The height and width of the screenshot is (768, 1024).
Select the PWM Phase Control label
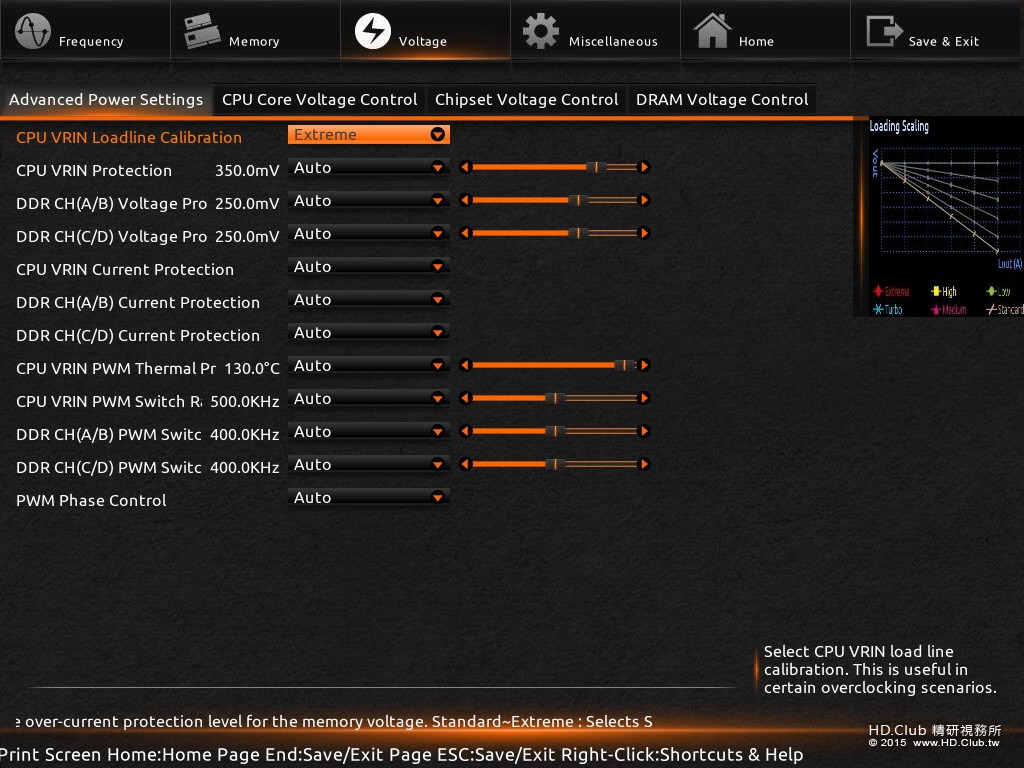[91, 500]
